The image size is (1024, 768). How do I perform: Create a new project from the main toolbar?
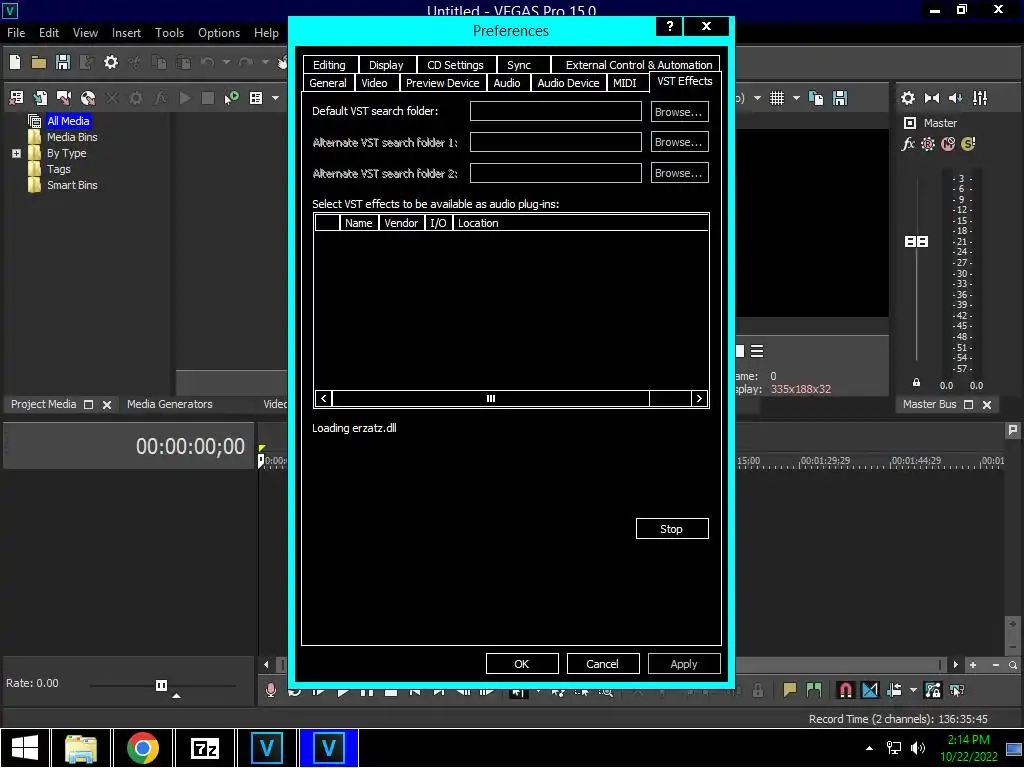[15, 62]
